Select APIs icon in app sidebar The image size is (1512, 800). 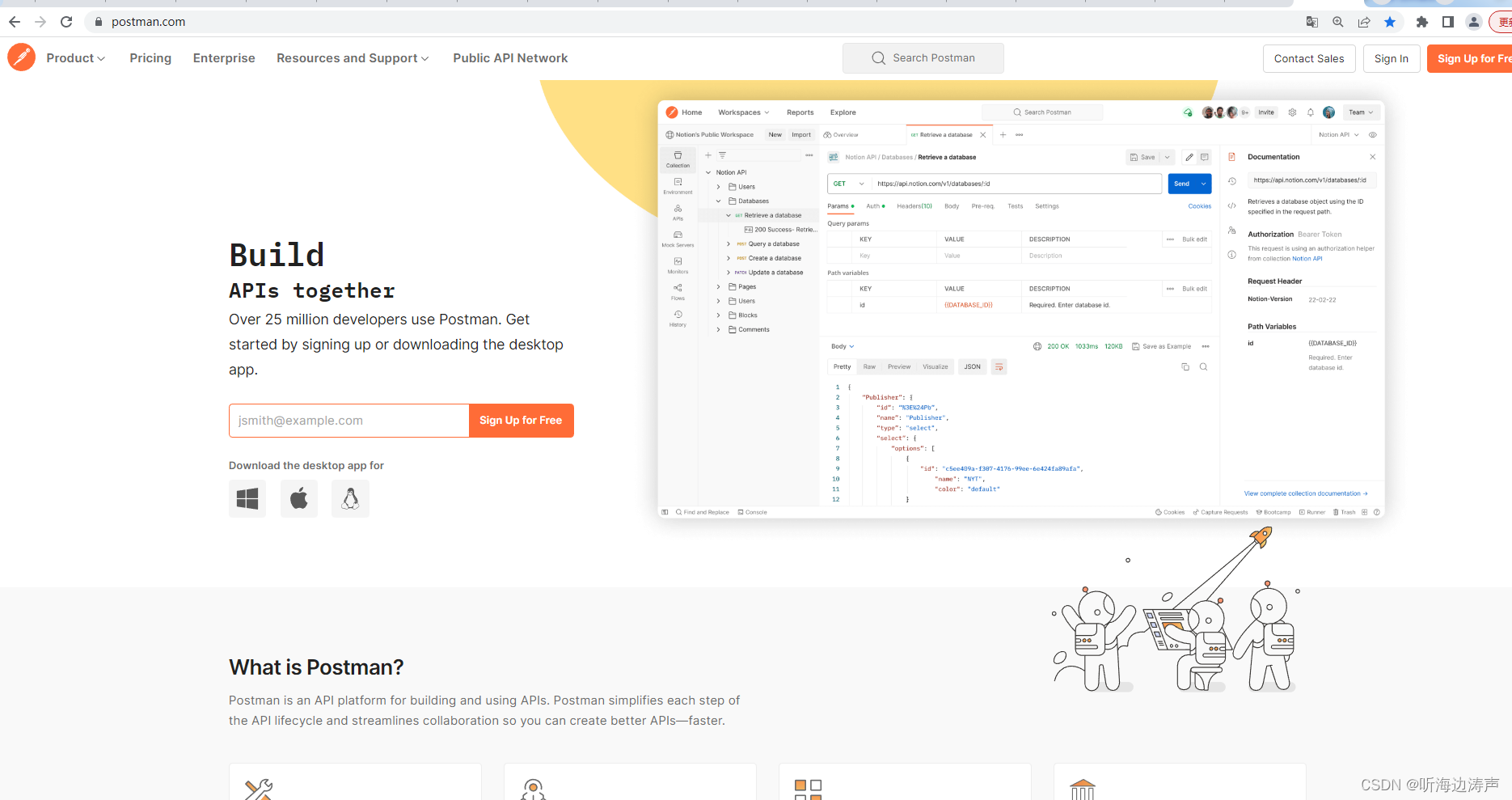[x=678, y=212]
